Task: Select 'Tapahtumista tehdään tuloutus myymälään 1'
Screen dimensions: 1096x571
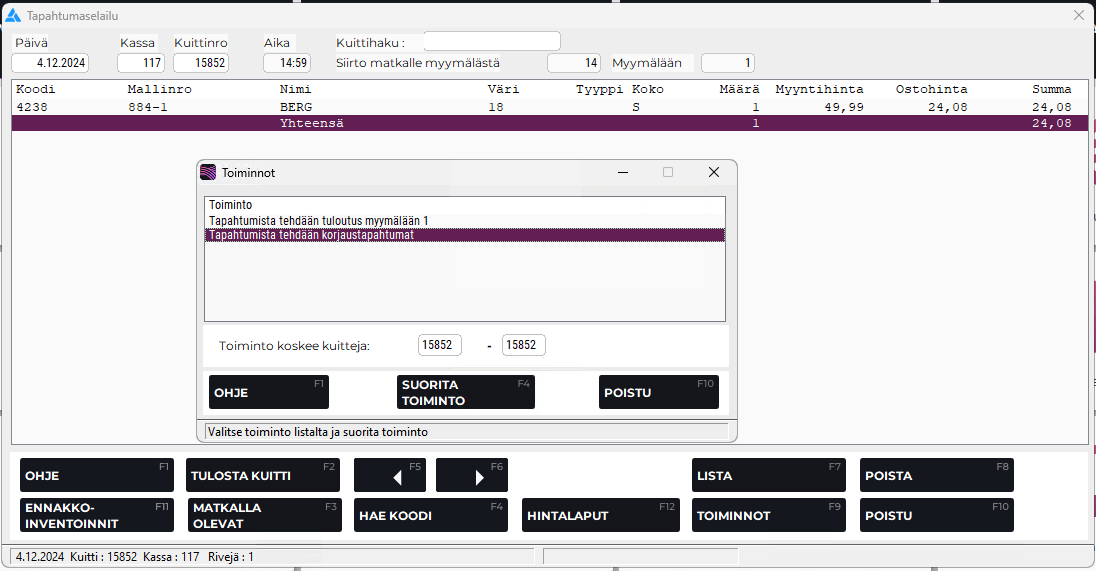Action: pyautogui.click(x=318, y=220)
